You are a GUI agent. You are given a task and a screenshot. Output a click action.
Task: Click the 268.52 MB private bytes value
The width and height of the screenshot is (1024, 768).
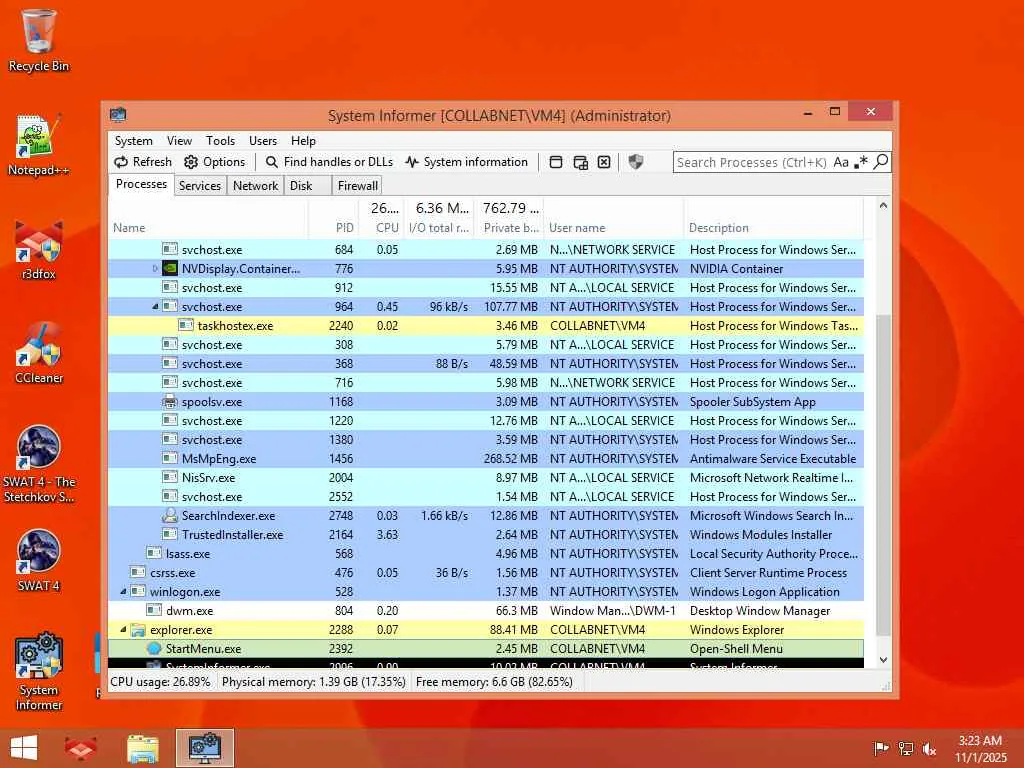(511, 458)
